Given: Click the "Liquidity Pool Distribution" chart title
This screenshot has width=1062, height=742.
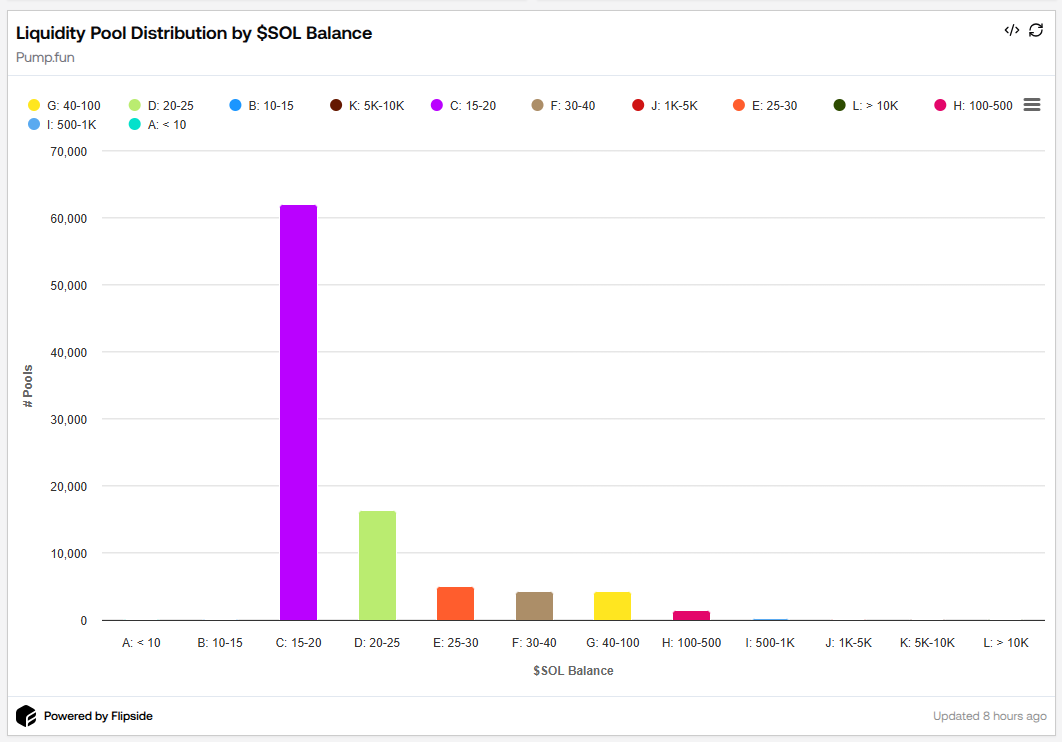Looking at the screenshot, I should click(194, 33).
